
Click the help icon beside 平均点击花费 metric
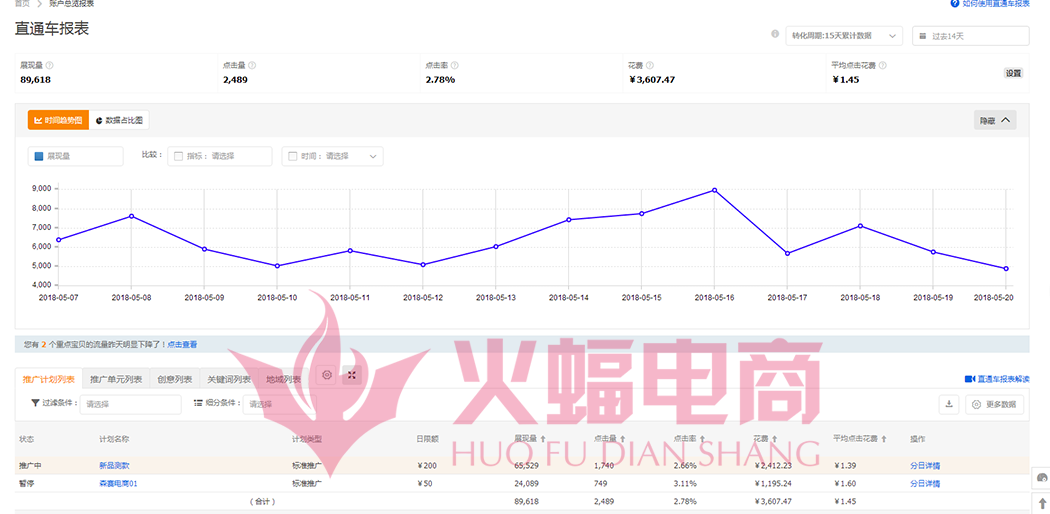[883, 66]
